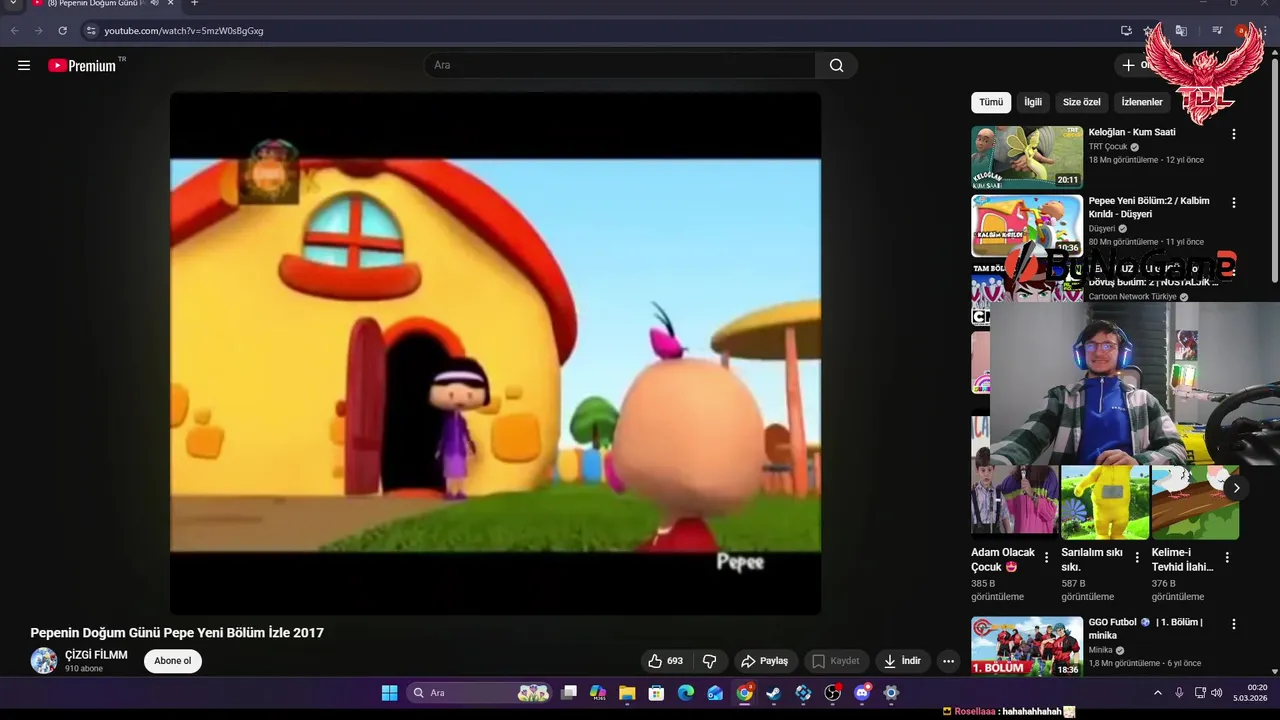
Task: Open GGO Futbol 1. Bölüm thumbnail
Action: 1027,647
